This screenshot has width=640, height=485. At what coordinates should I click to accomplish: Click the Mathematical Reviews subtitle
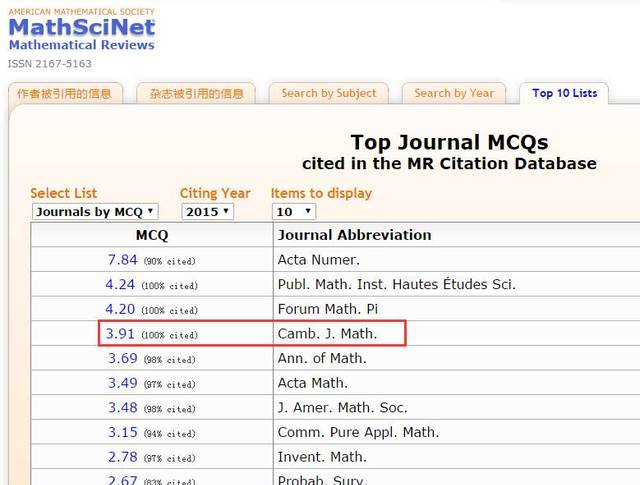coord(82,45)
